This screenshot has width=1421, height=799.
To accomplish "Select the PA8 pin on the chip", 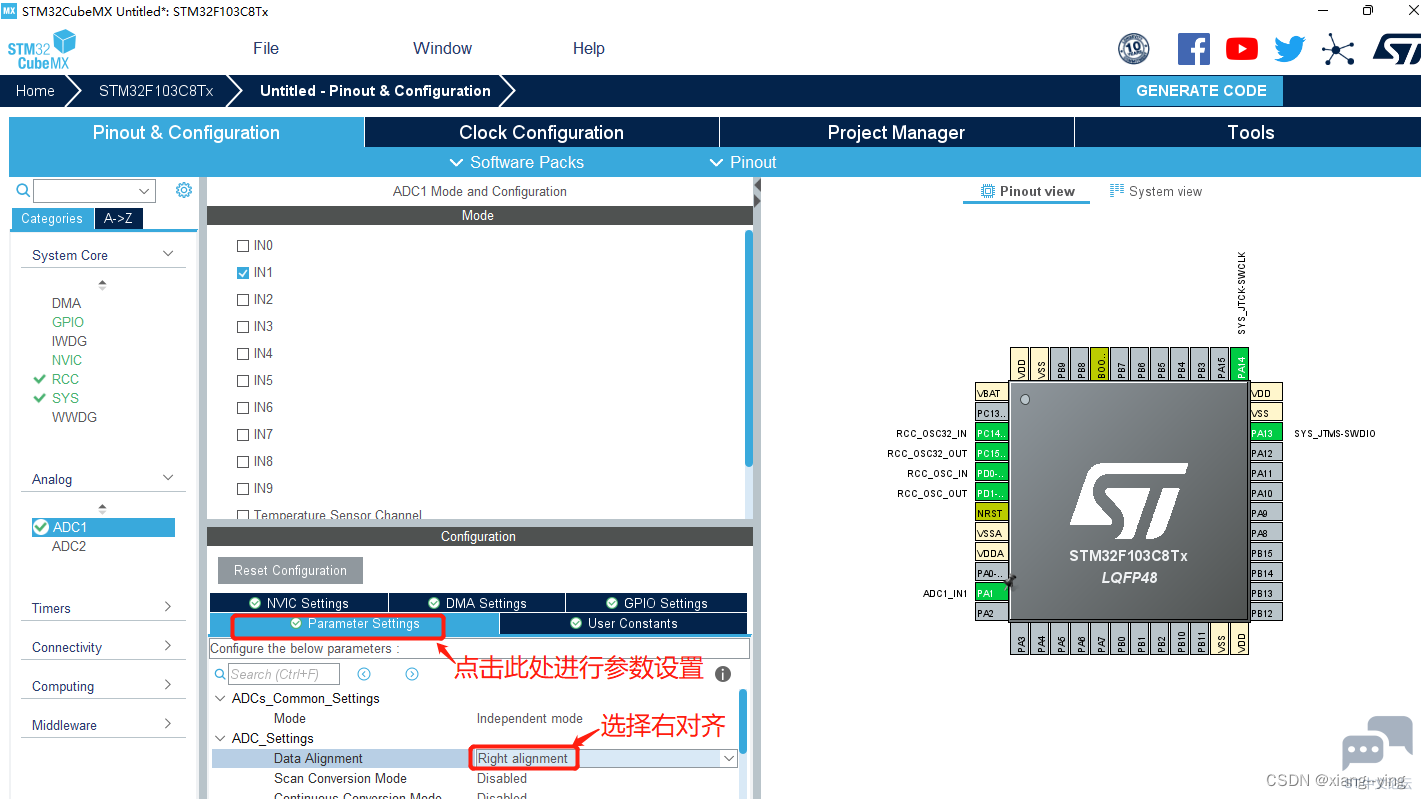I will coord(1266,533).
